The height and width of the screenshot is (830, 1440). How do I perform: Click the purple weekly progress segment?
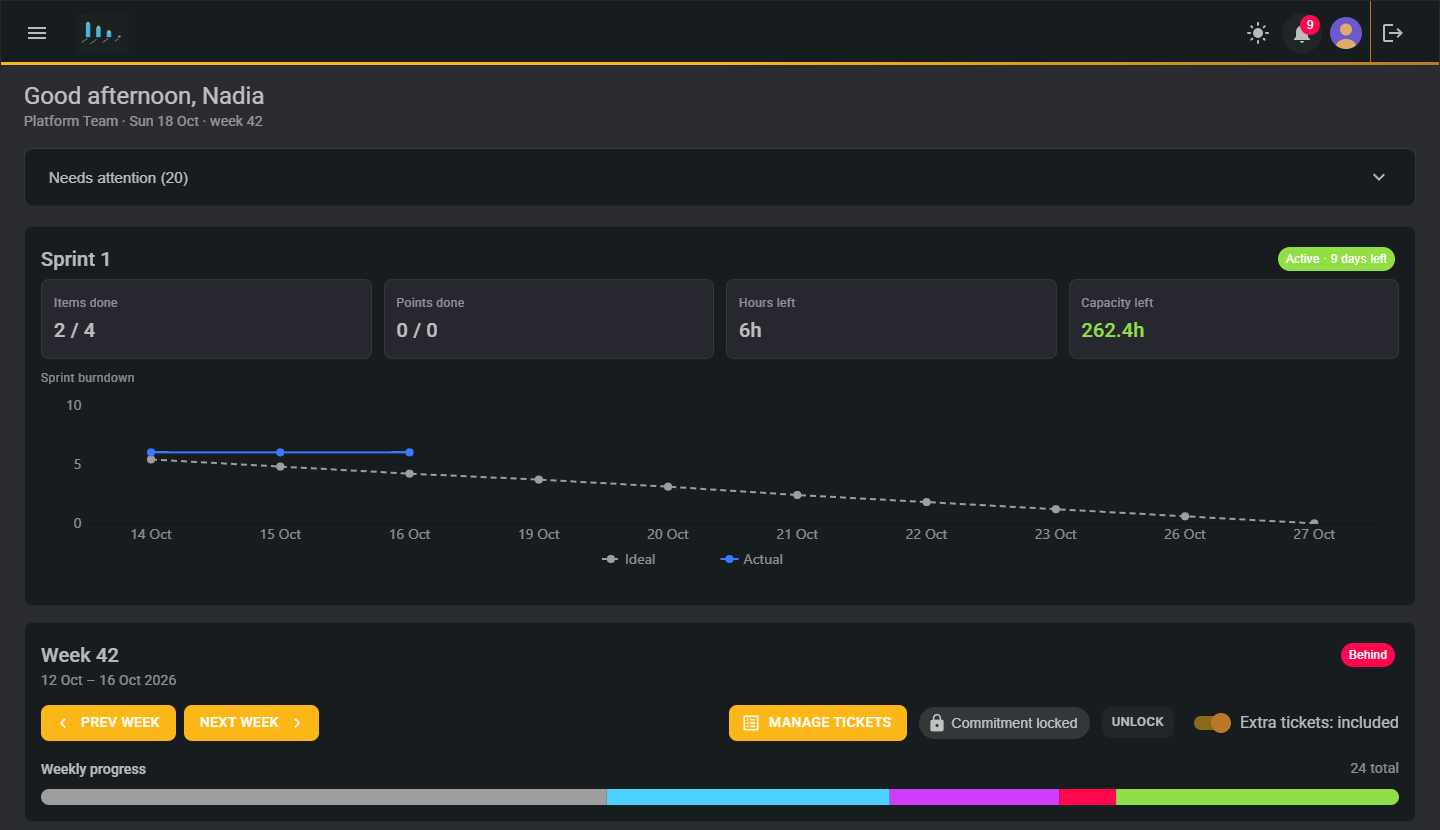pyautogui.click(x=974, y=797)
